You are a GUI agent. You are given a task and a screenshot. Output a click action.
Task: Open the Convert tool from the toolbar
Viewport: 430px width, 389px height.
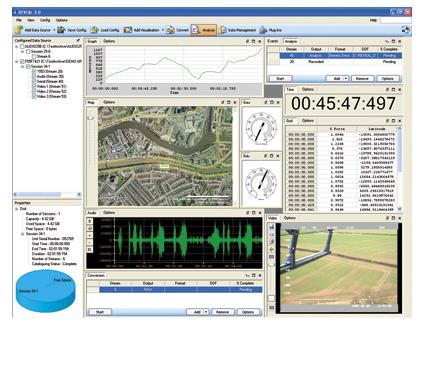click(x=170, y=30)
